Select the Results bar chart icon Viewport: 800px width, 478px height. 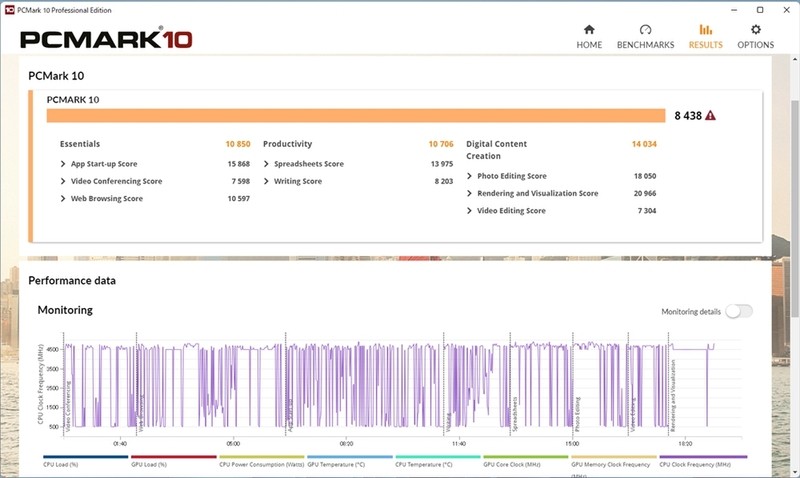pyautogui.click(x=706, y=30)
